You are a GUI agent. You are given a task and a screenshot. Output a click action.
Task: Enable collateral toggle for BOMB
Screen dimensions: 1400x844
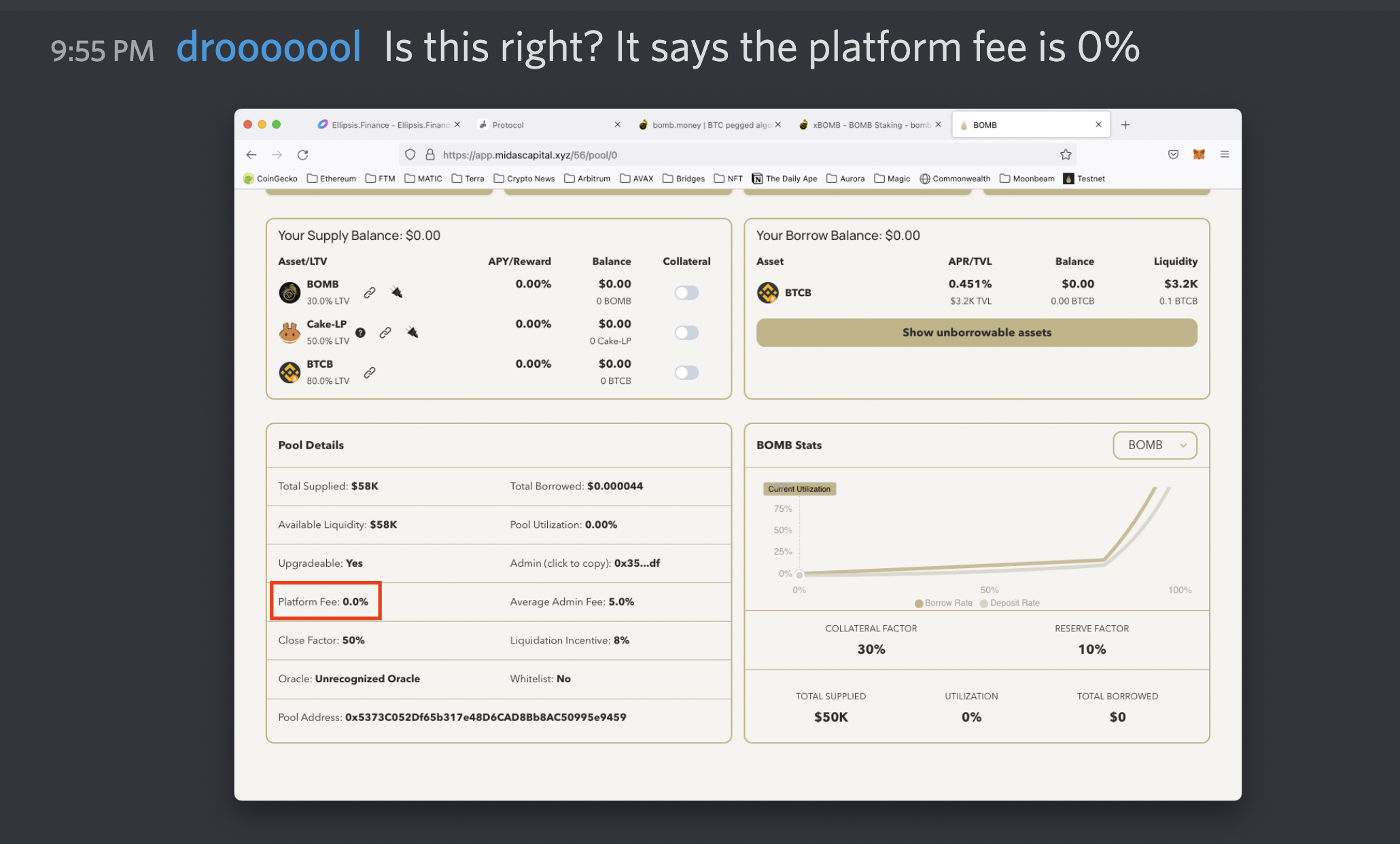click(x=686, y=292)
